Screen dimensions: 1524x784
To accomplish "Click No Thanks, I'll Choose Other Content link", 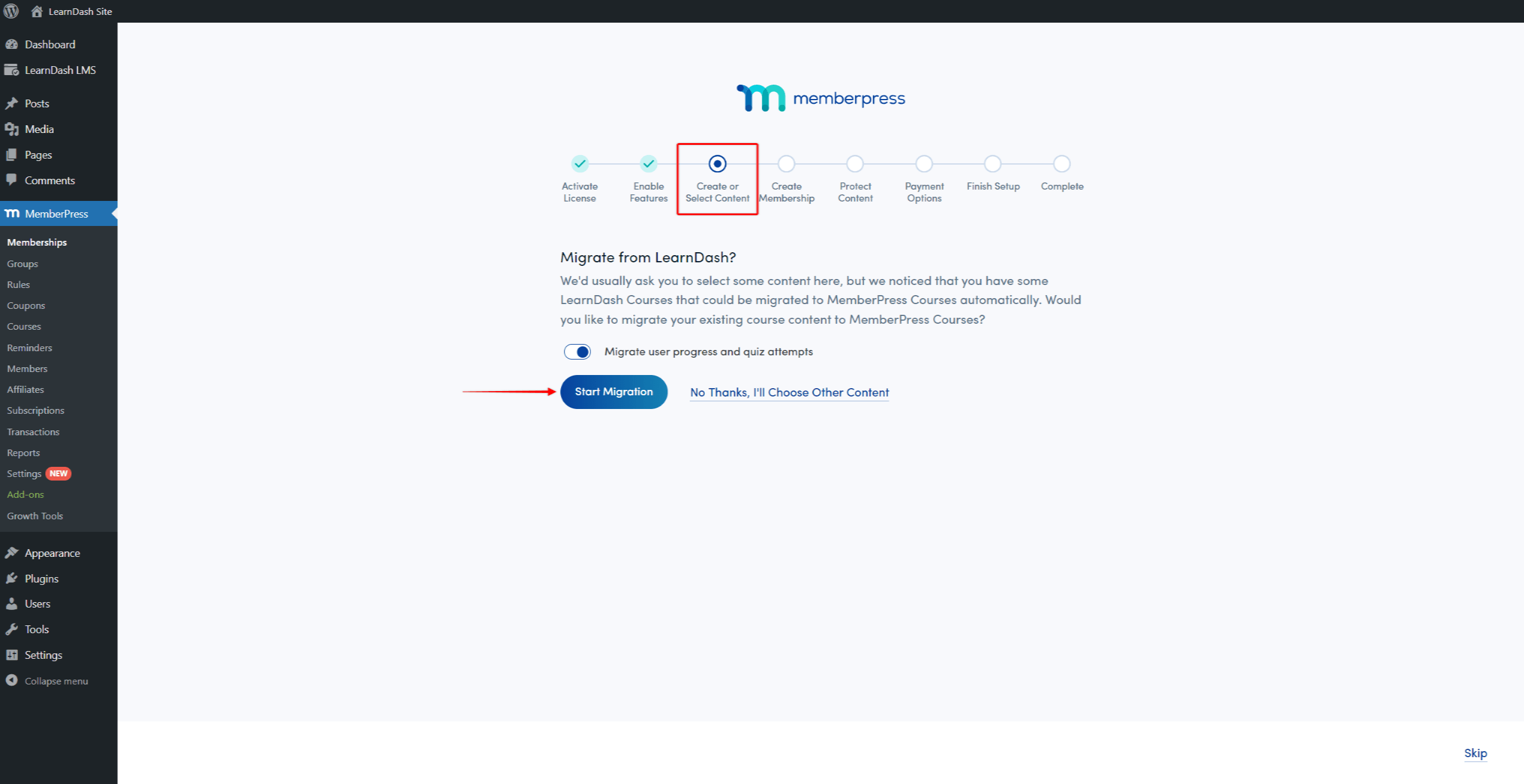I will pos(790,392).
